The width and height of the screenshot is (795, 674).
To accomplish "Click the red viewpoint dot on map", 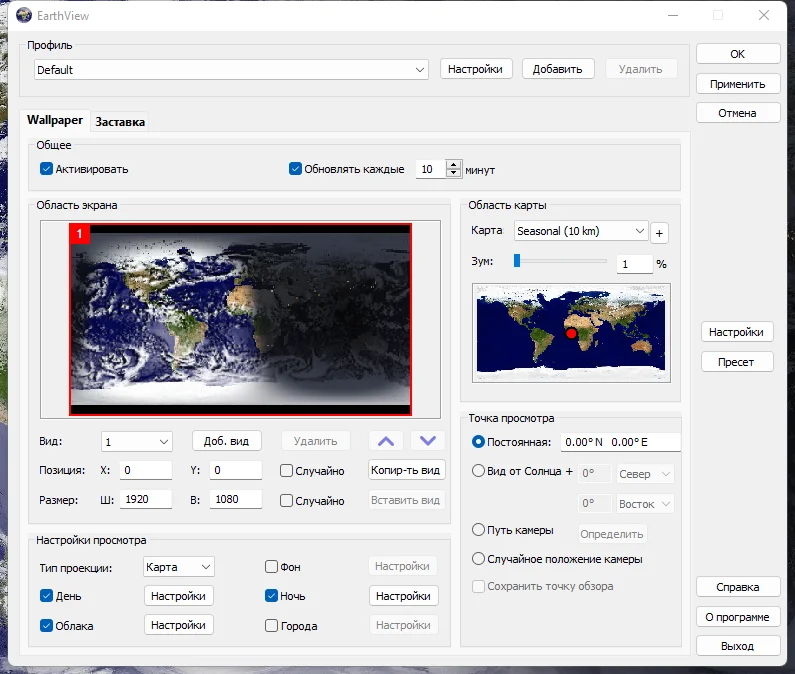I will (571, 333).
